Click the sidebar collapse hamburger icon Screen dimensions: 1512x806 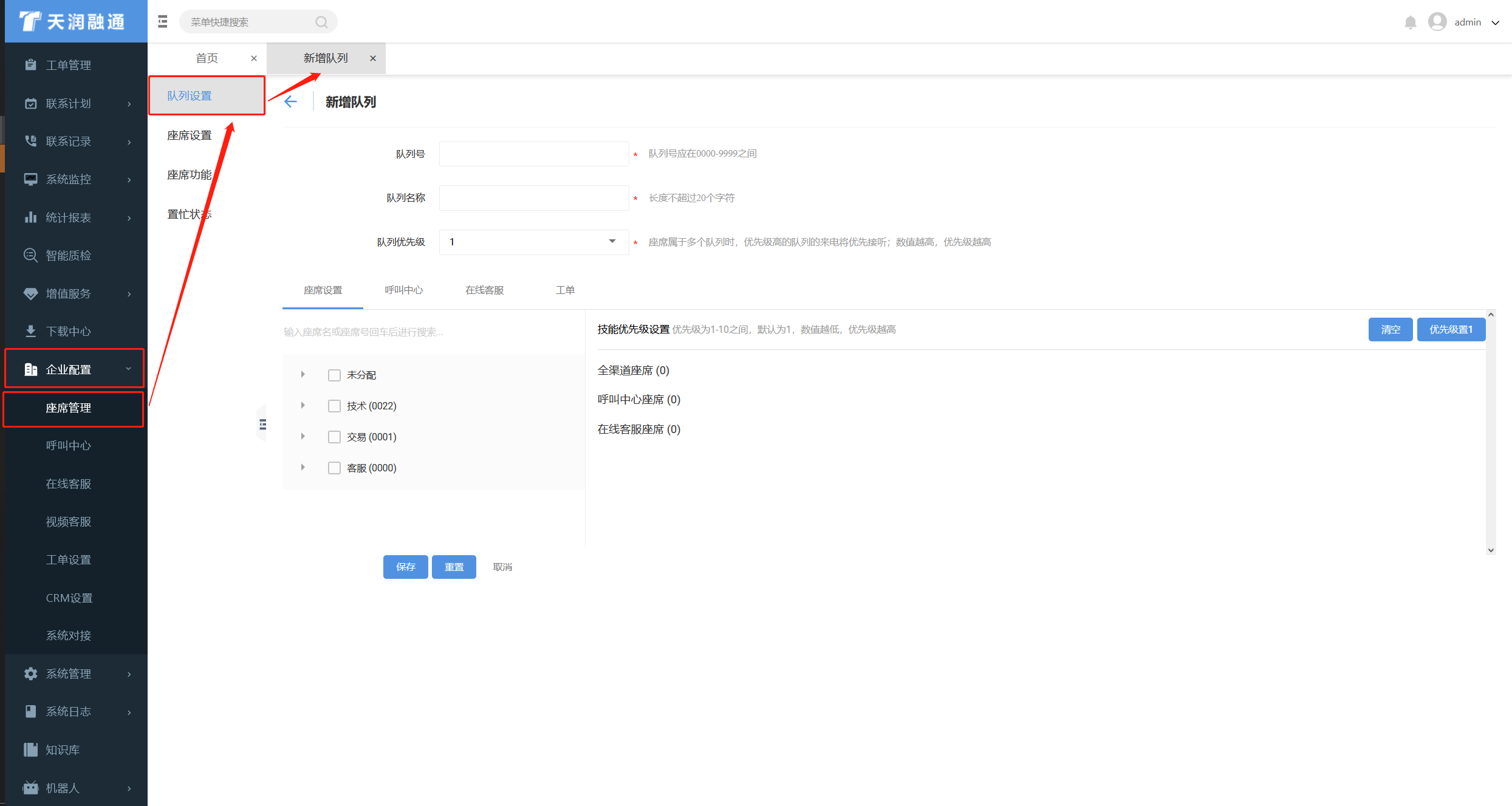tap(162, 22)
